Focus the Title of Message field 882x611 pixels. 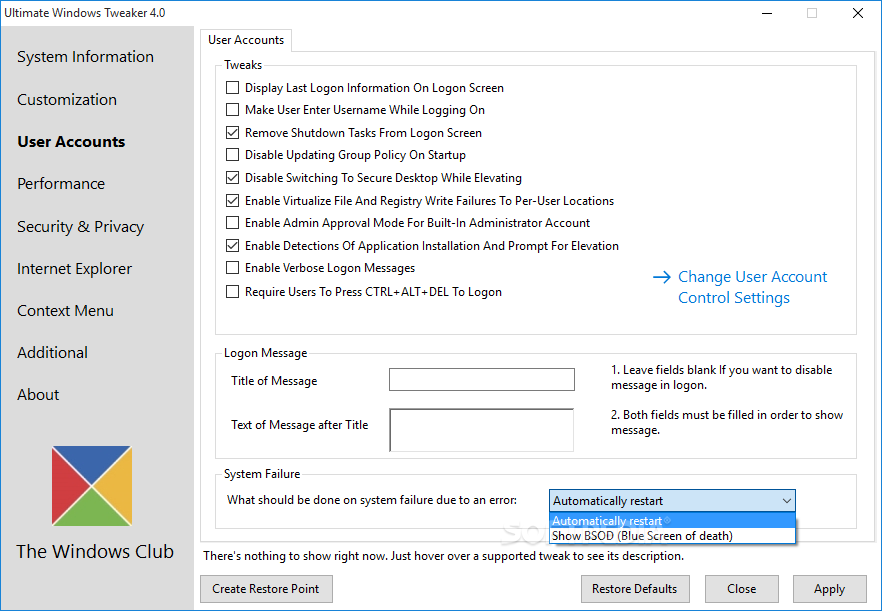(482, 379)
